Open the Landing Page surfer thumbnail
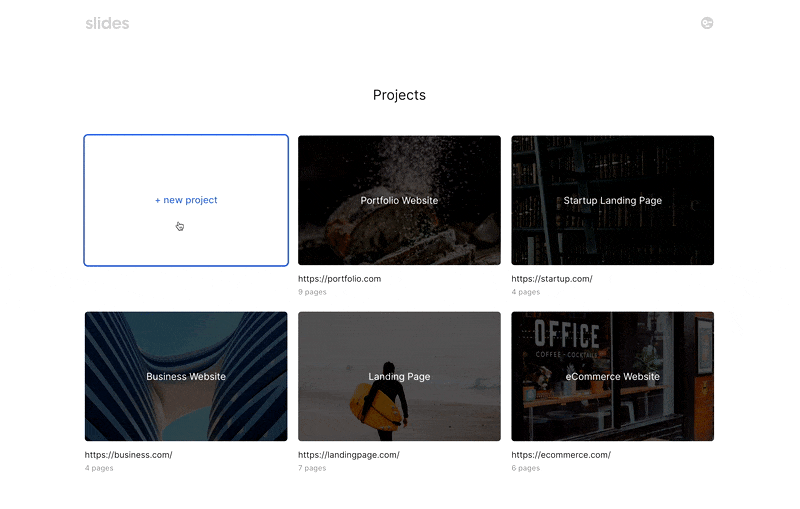This screenshot has height=509, width=800. [399, 376]
